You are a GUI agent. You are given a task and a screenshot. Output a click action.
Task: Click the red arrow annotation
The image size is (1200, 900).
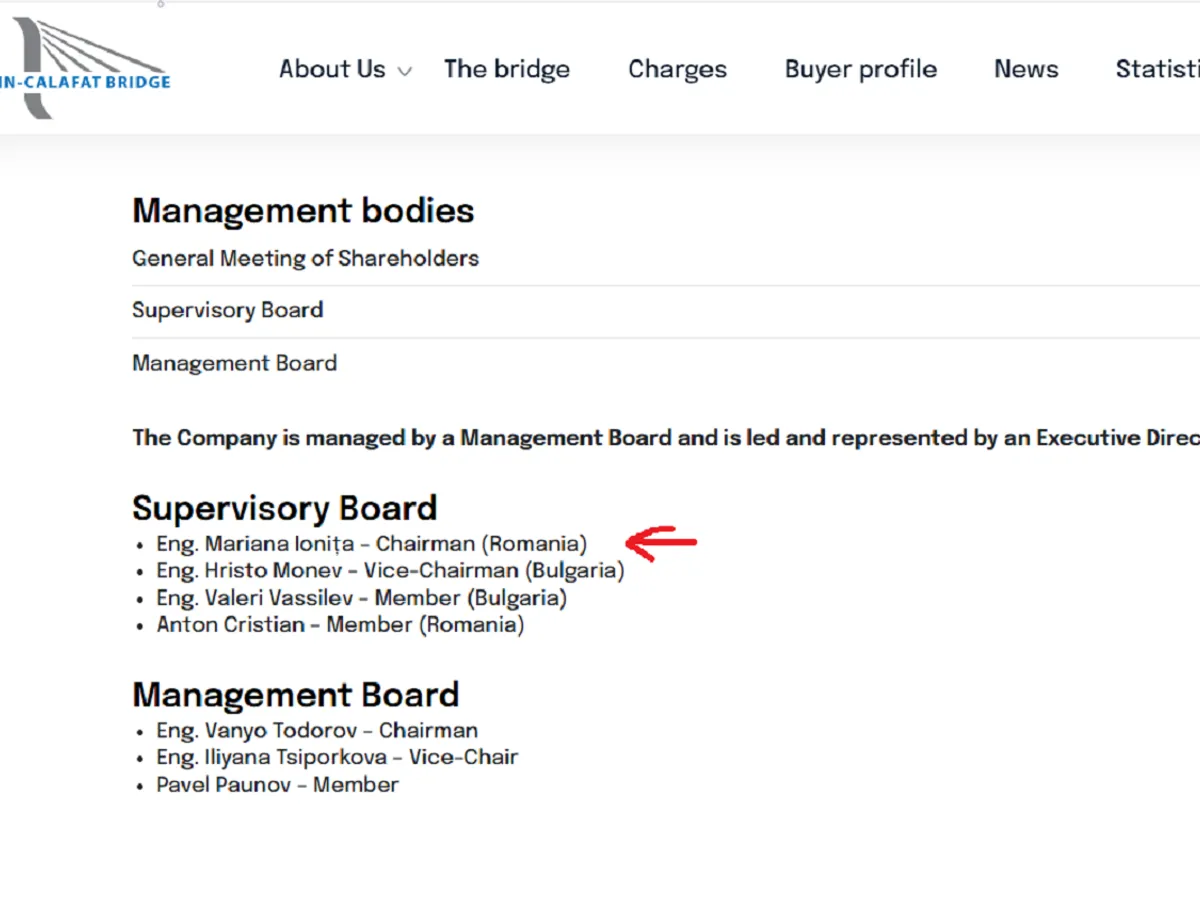pos(661,543)
